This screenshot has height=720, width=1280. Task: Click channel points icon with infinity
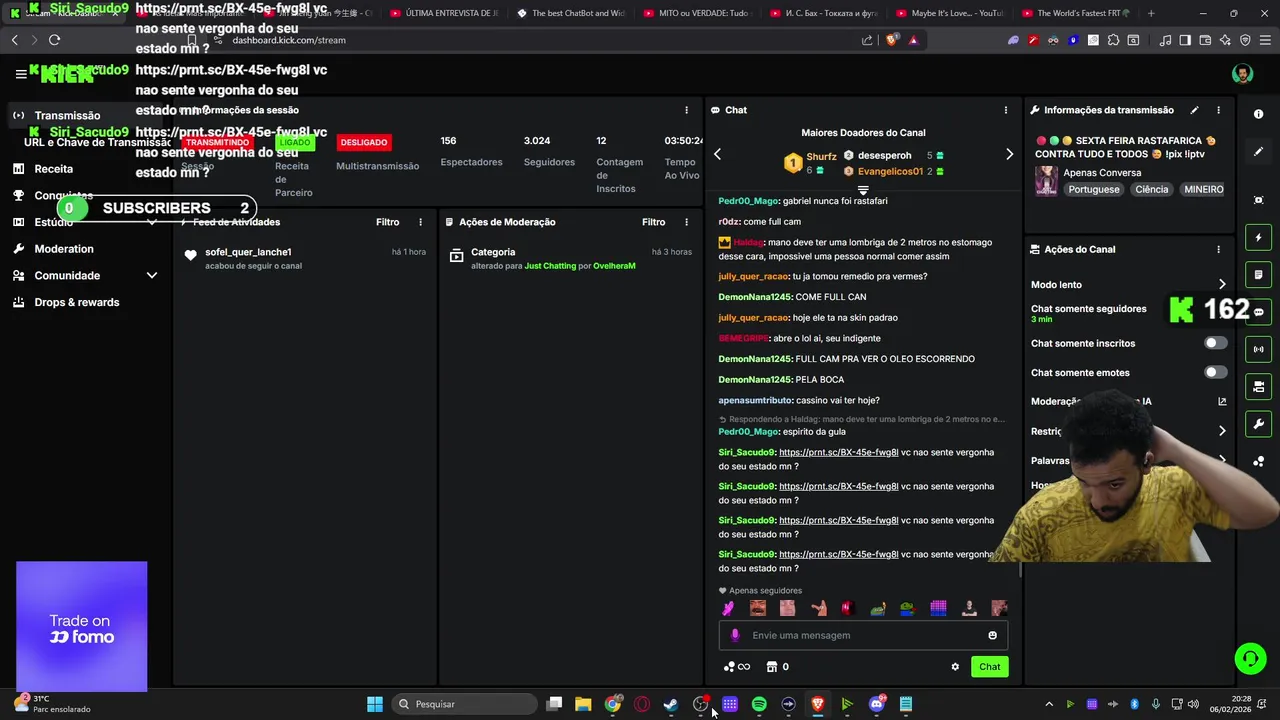pyautogui.click(x=736, y=667)
